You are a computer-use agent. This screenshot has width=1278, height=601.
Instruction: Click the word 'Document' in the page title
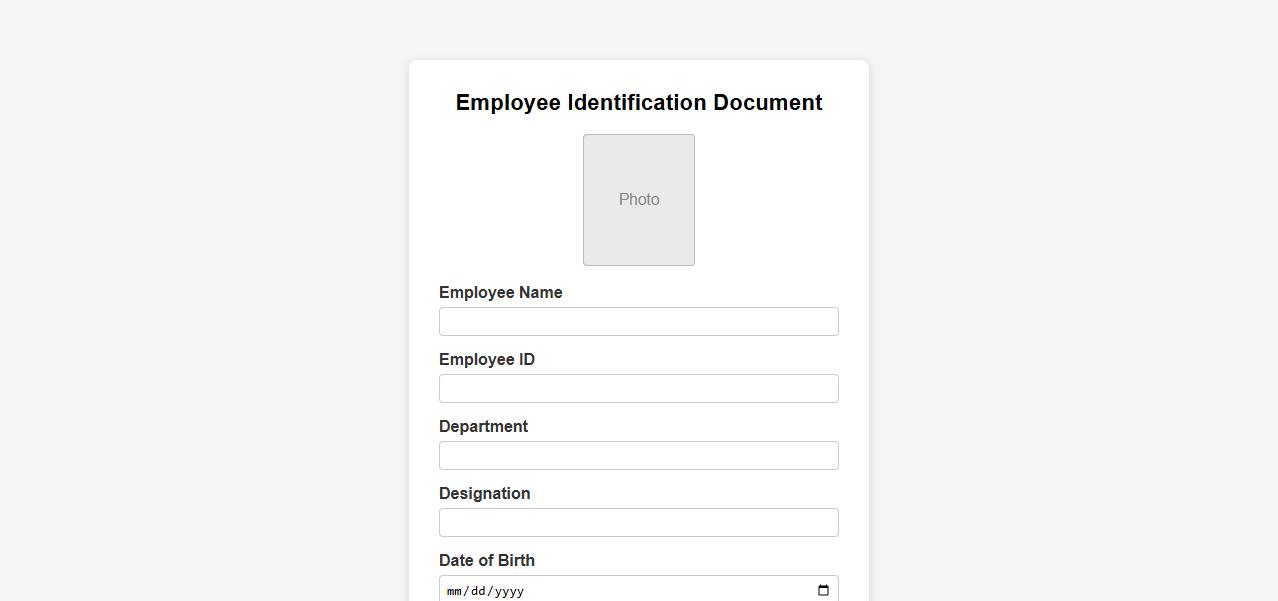pyautogui.click(x=767, y=103)
